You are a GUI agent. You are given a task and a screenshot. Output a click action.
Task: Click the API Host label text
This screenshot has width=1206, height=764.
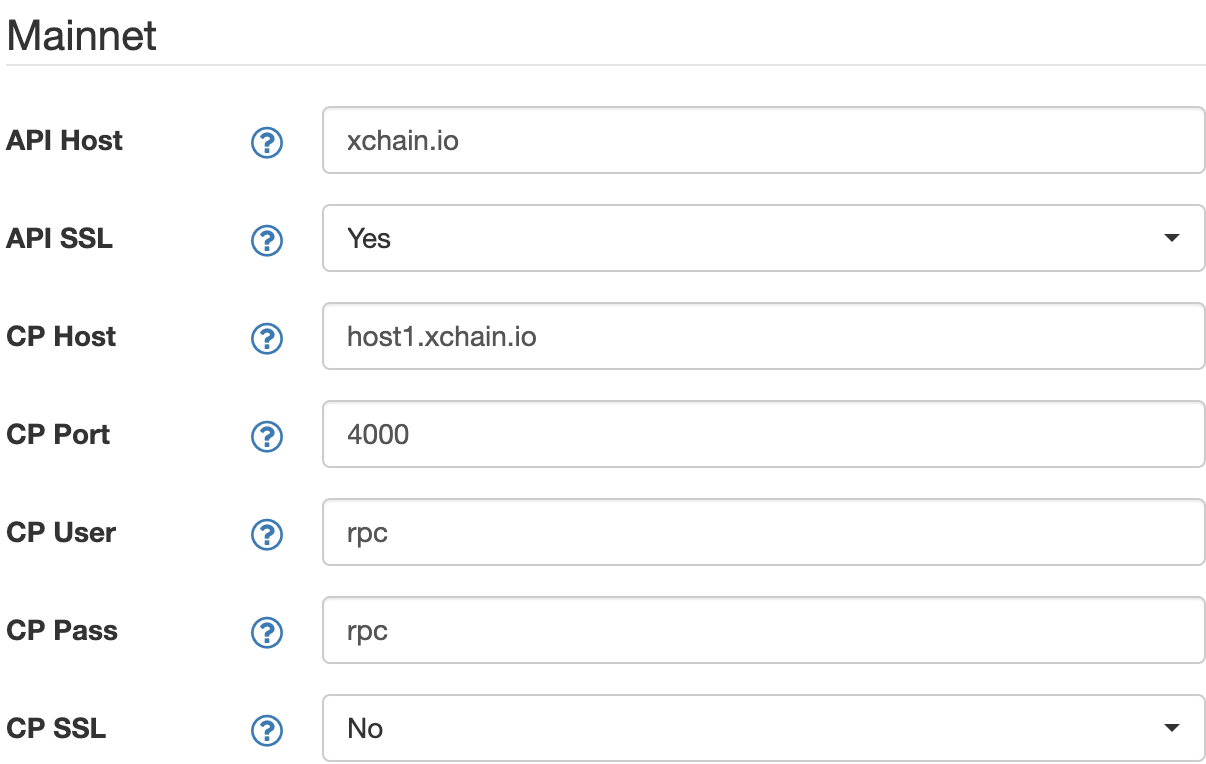click(x=64, y=141)
